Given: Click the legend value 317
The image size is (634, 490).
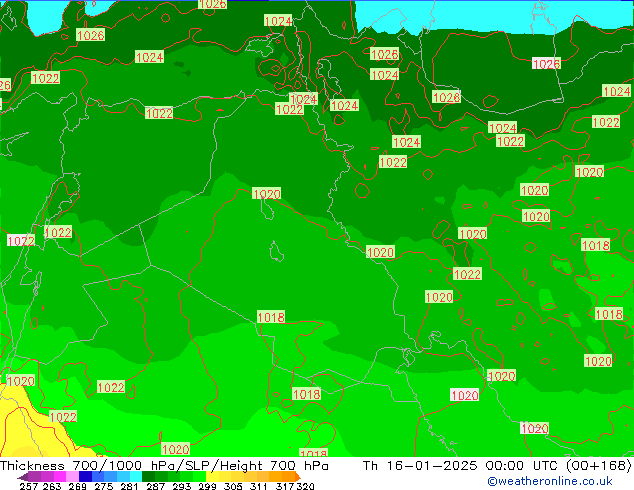Looking at the screenshot, I should tap(285, 486).
